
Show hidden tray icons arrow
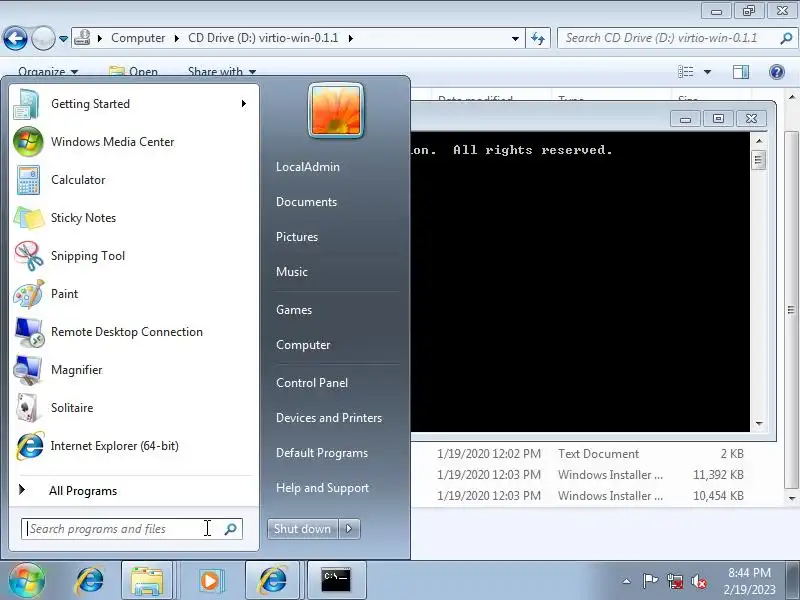pyautogui.click(x=627, y=581)
